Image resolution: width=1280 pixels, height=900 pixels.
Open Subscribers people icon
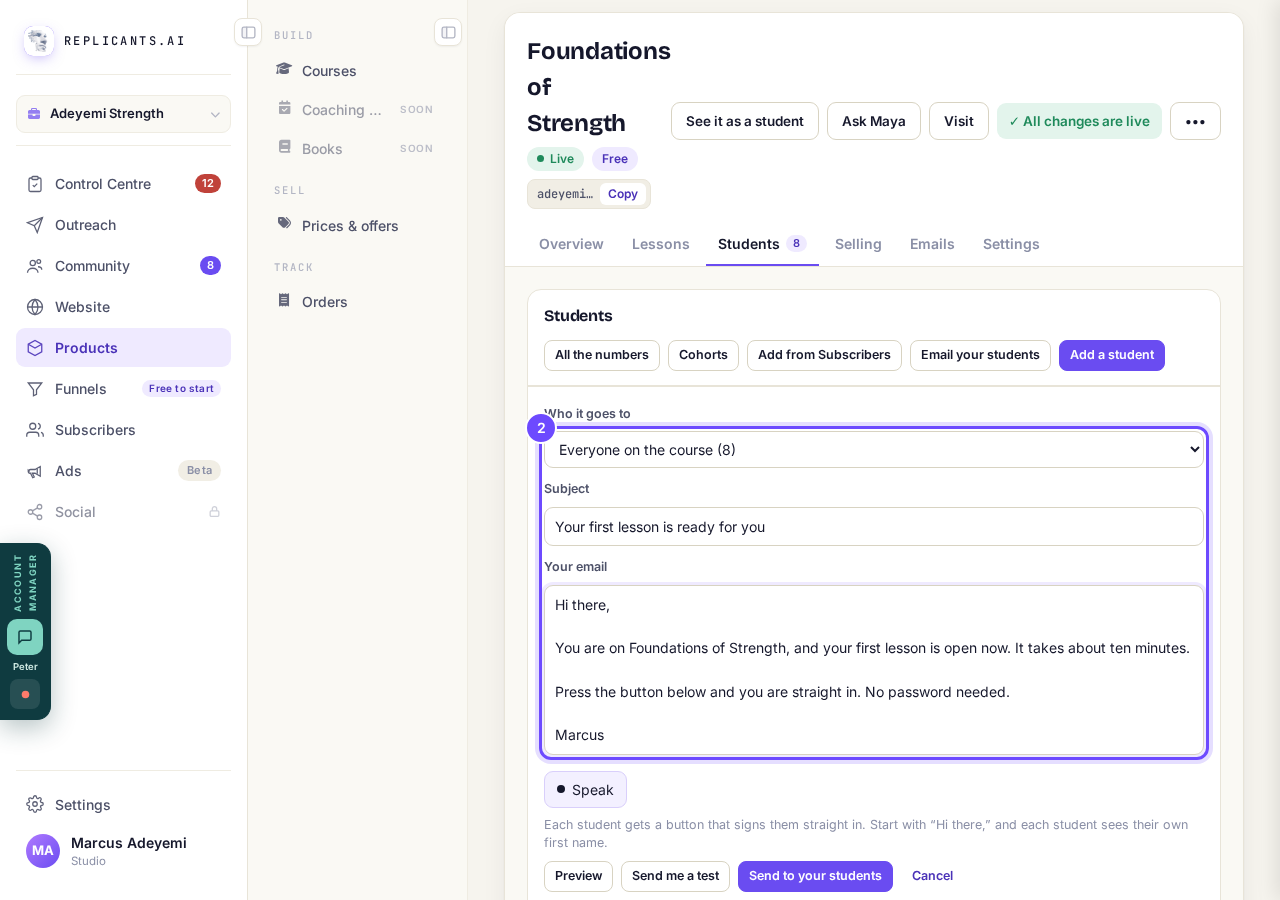(x=35, y=430)
